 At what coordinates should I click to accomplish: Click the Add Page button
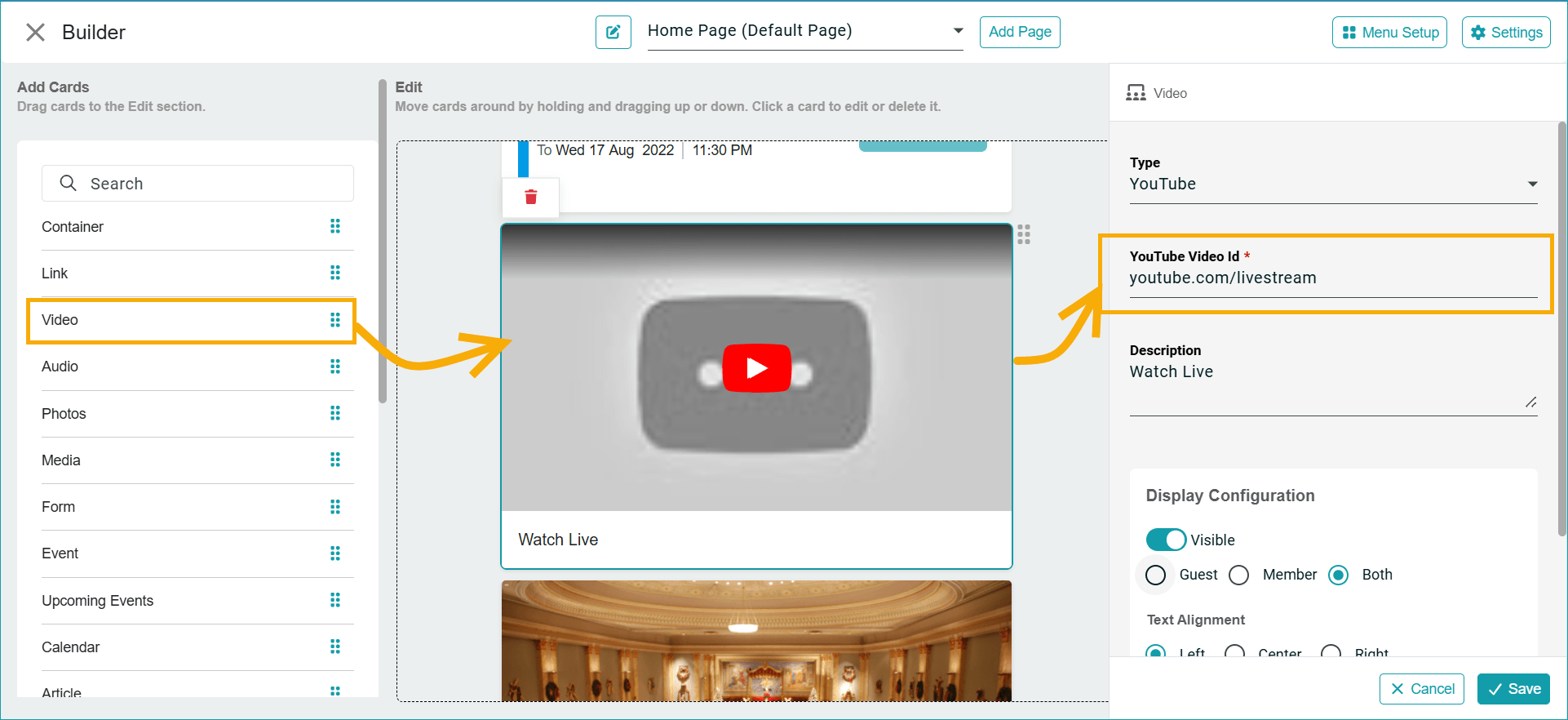pyautogui.click(x=1020, y=32)
